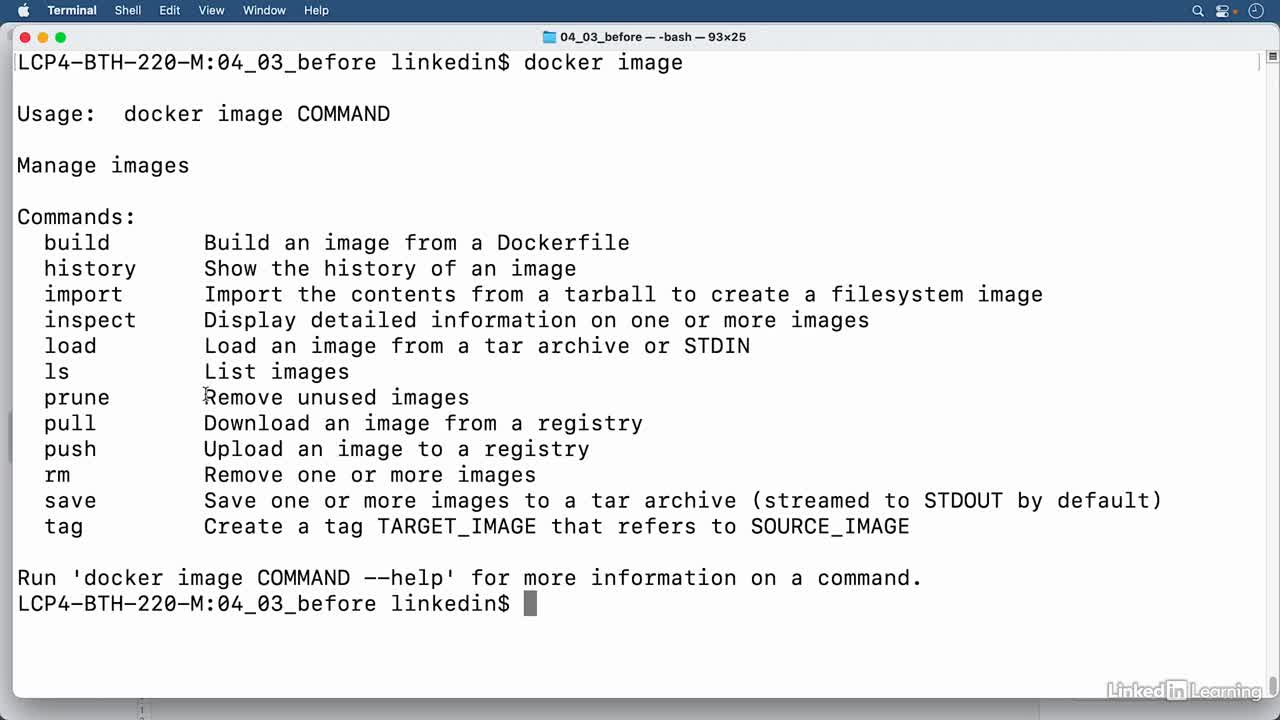Open the Apple menu
1280x720 pixels.
click(x=24, y=10)
